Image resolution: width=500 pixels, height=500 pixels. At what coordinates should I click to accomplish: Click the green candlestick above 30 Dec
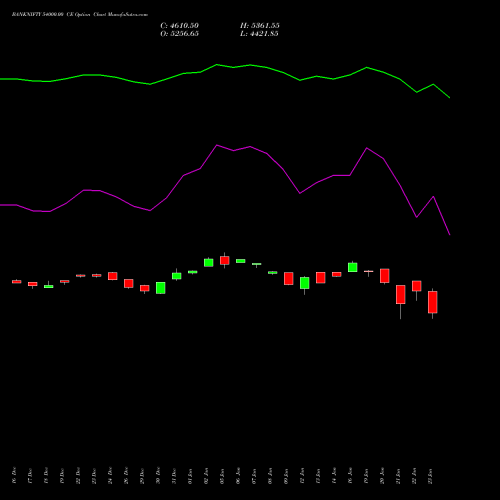coord(161,288)
